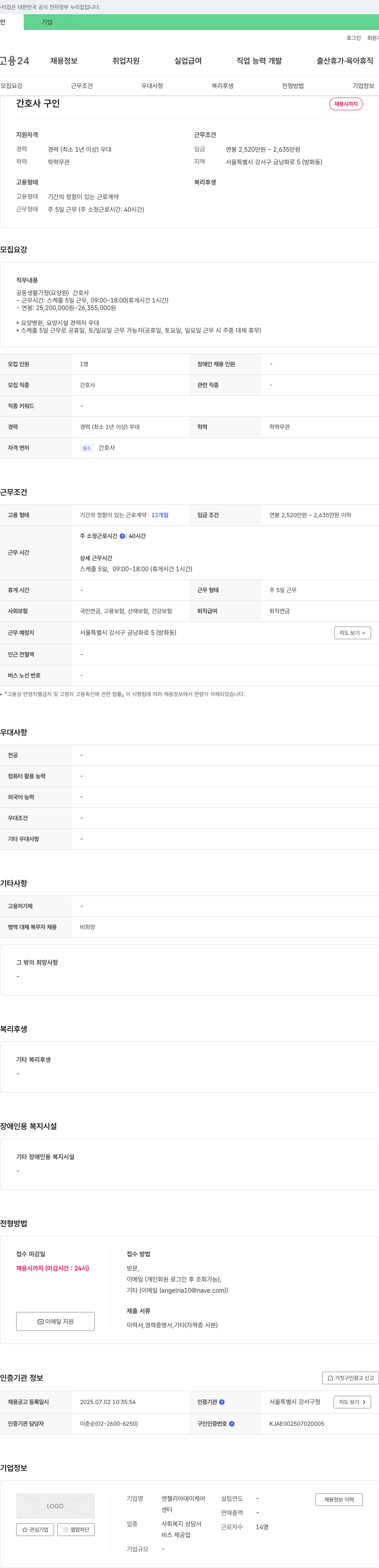Click the 채용시까지 badge
379x1568 pixels.
346,104
